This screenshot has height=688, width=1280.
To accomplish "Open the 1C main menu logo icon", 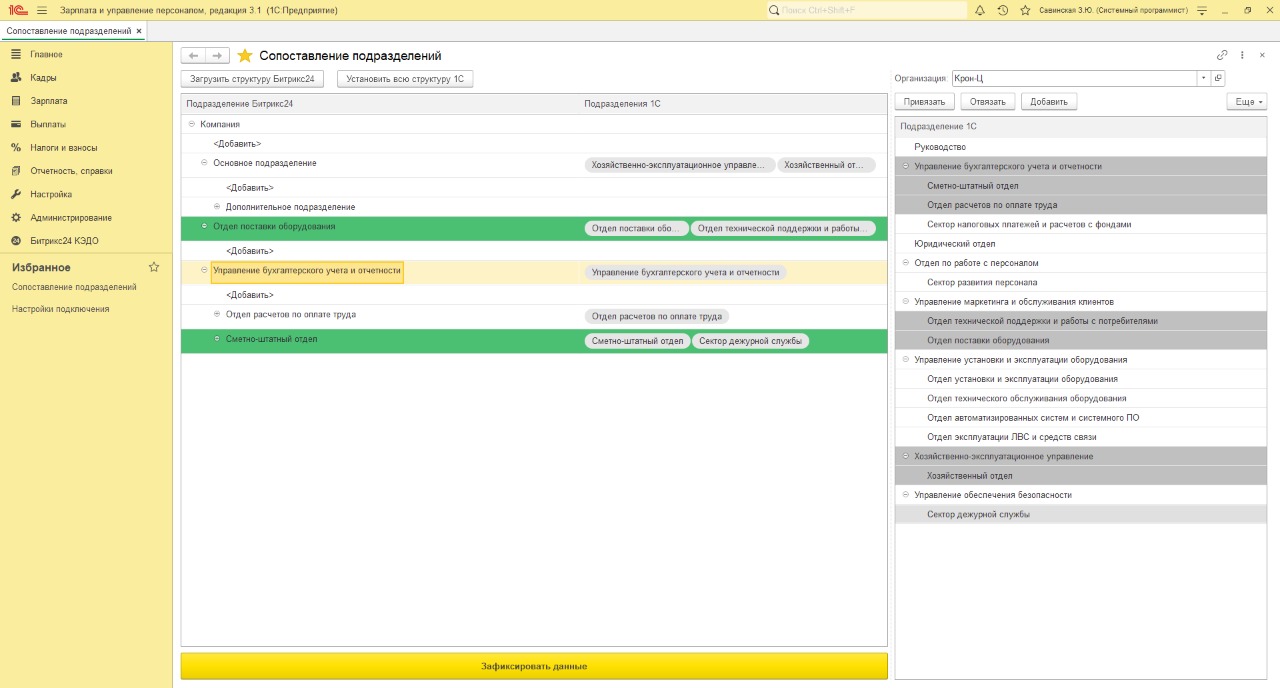I will (17, 10).
